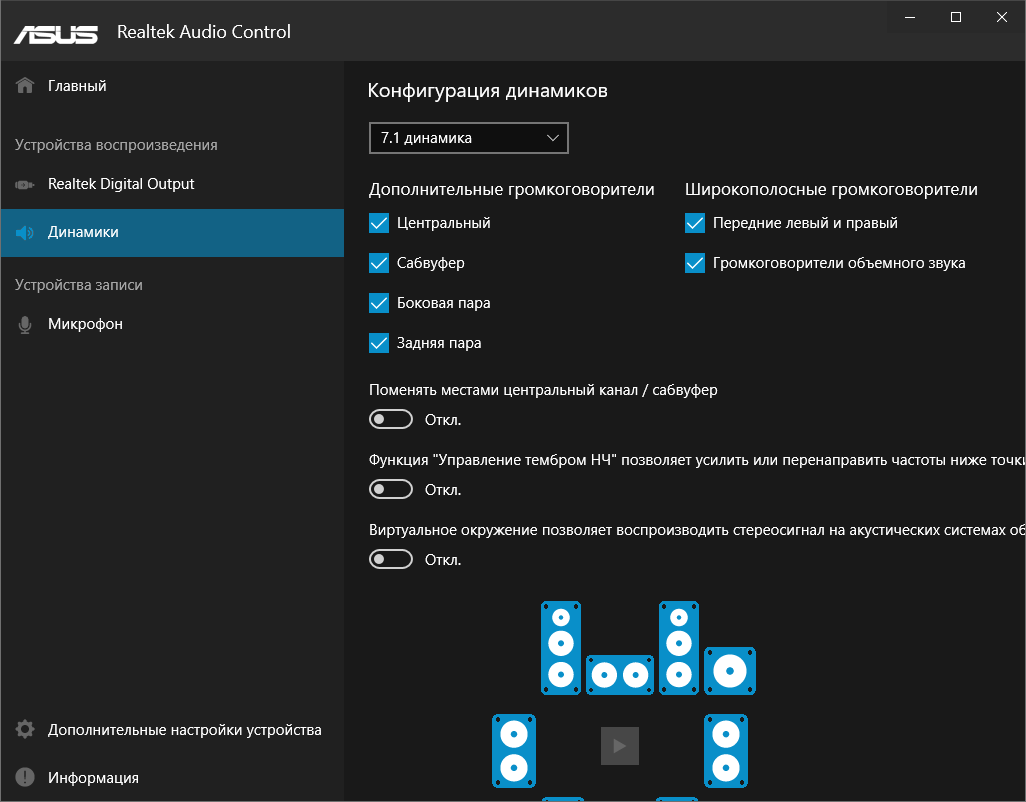Click the front left speaker icon
1026x802 pixels.
pyautogui.click(x=561, y=647)
